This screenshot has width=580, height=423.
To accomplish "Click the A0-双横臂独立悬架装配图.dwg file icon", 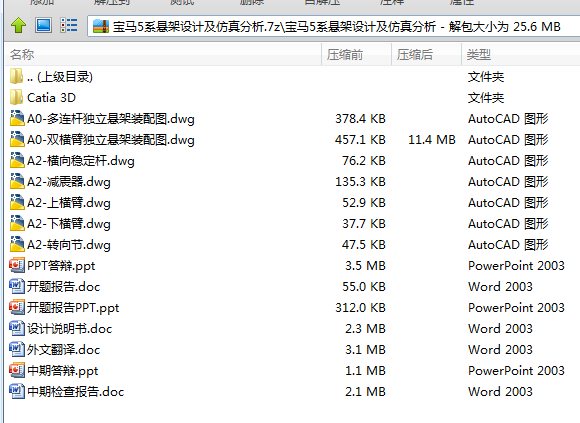I will coord(17,139).
